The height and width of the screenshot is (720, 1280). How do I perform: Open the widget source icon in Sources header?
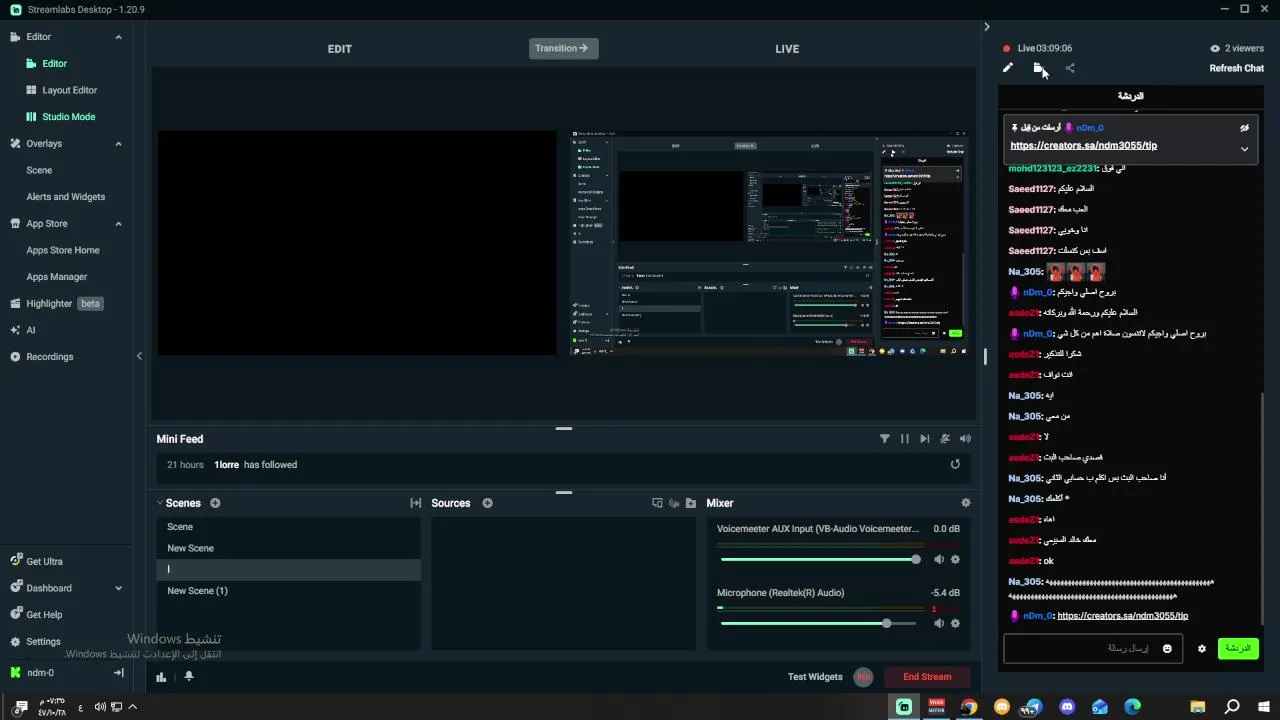coord(657,503)
